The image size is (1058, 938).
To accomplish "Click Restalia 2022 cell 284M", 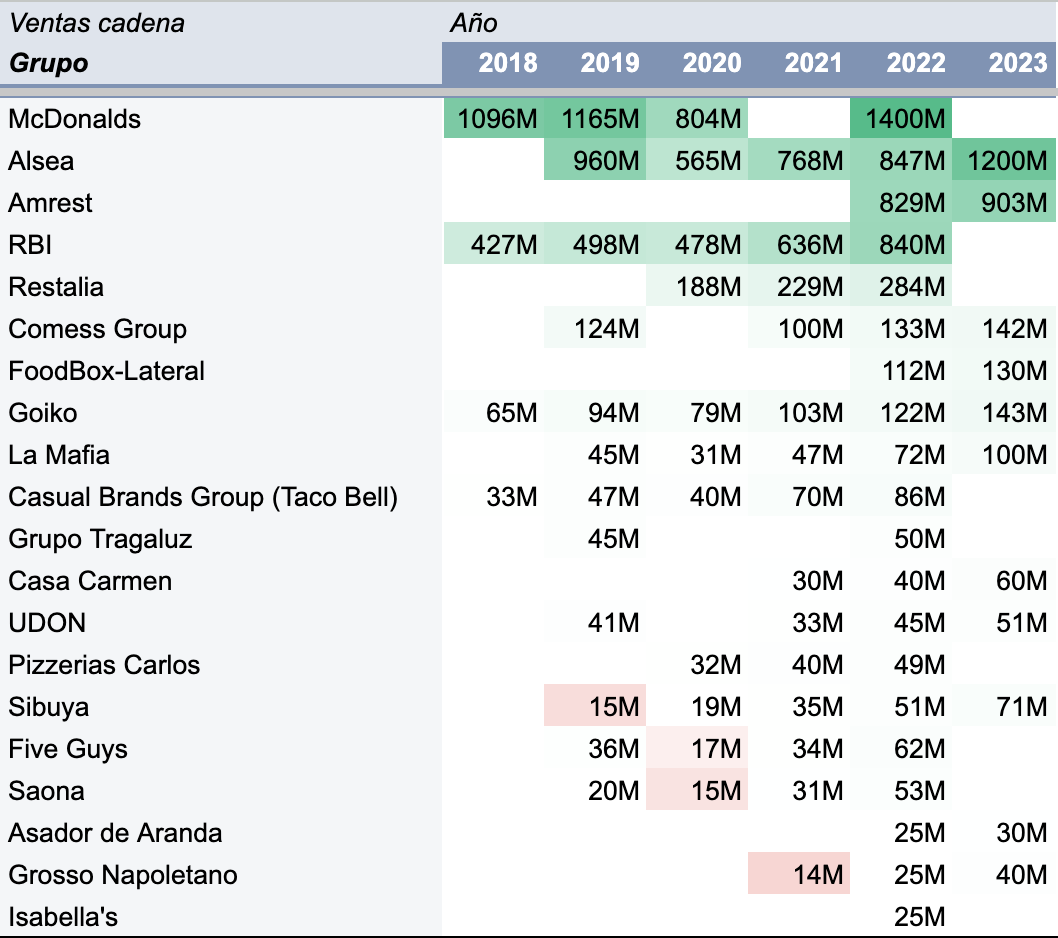I will pyautogui.click(x=901, y=286).
